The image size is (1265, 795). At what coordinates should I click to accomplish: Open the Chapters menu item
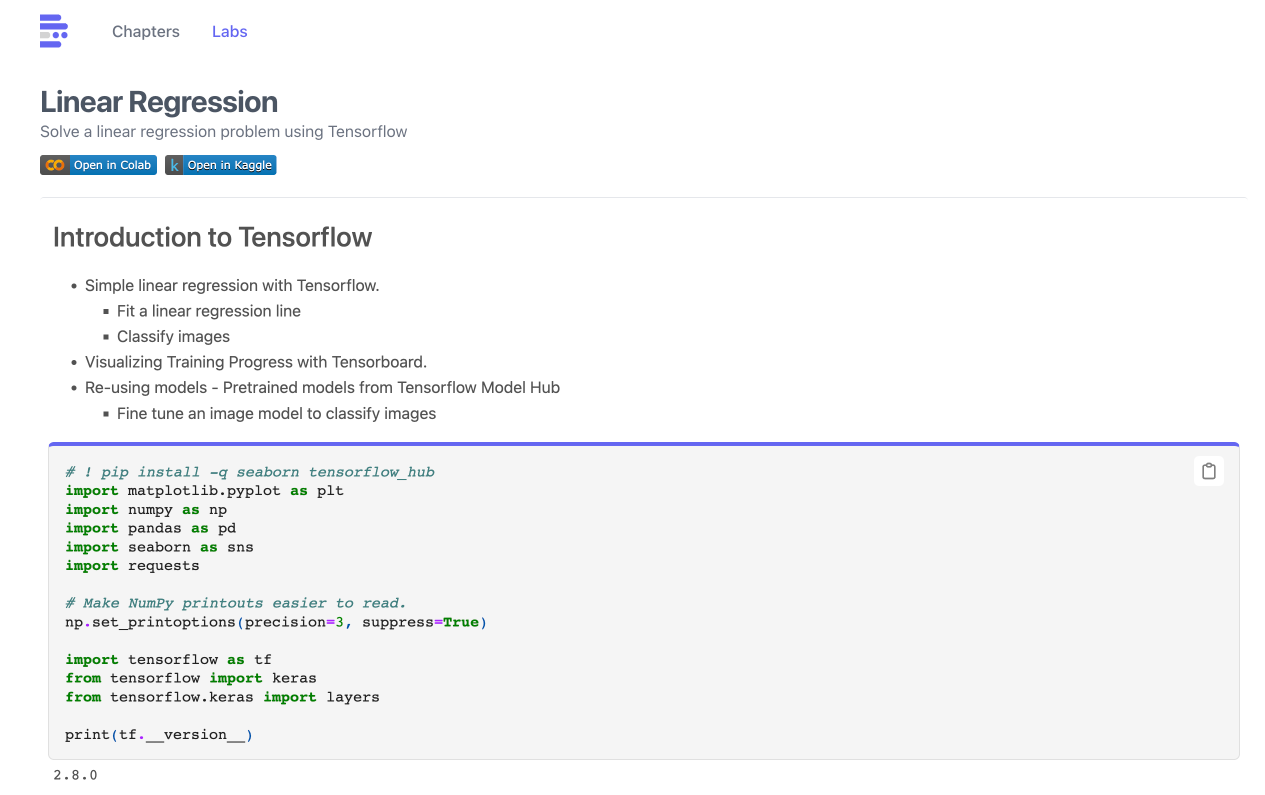146,31
